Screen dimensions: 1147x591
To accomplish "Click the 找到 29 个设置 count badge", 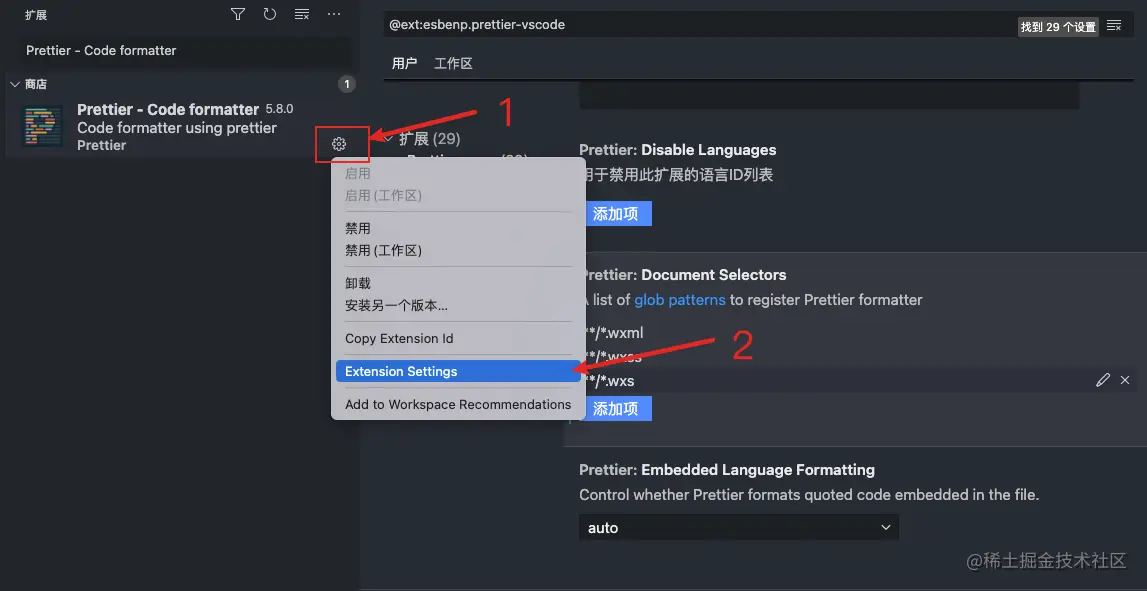I will pyautogui.click(x=1058, y=27).
